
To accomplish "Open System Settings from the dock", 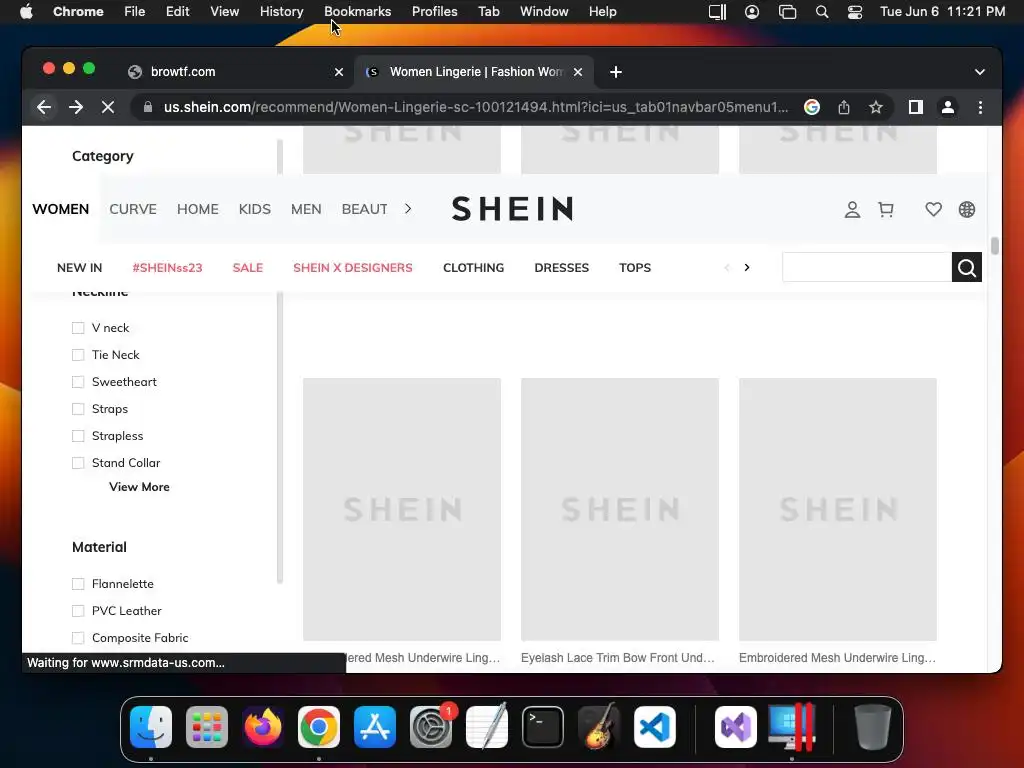I will [431, 727].
